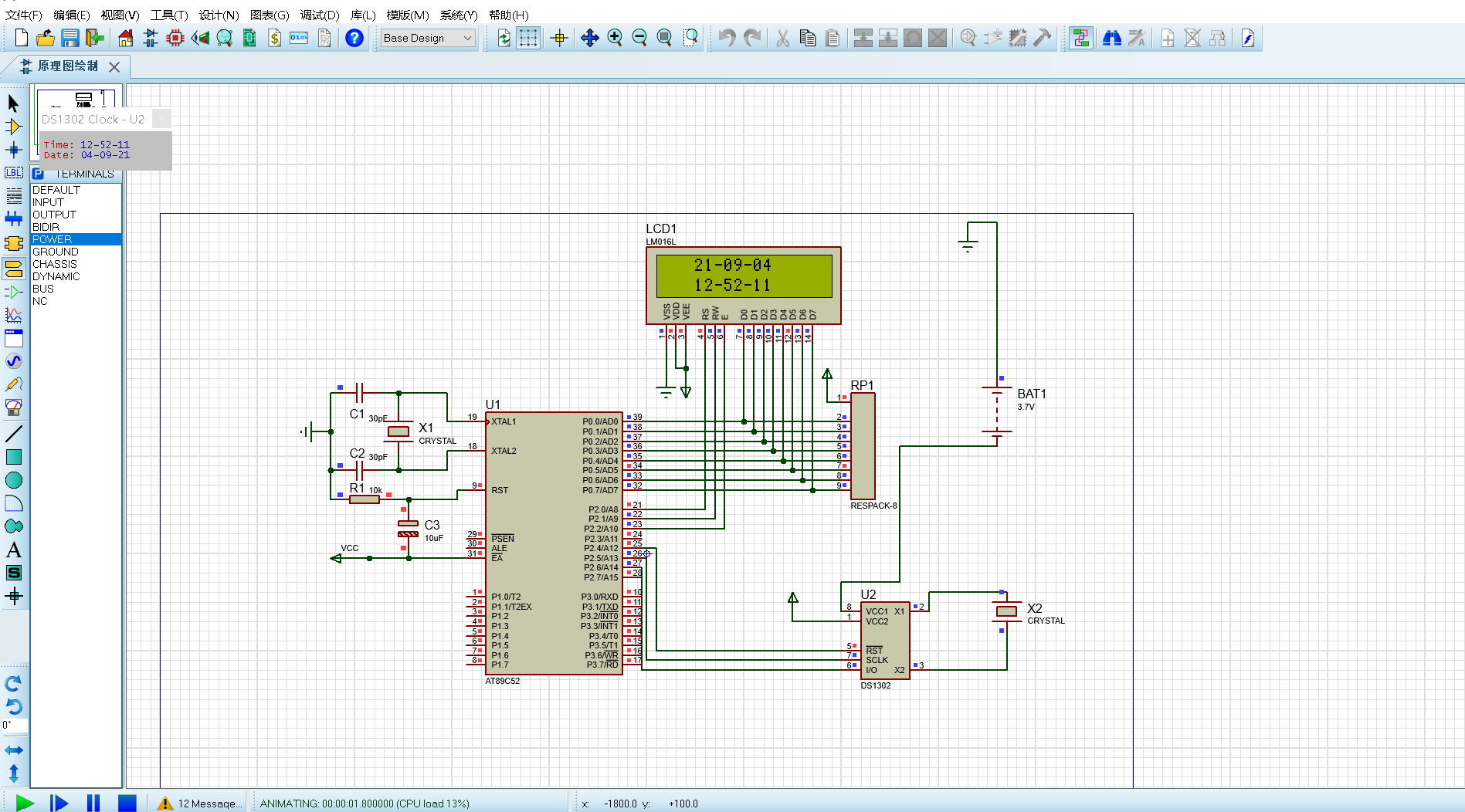Open a project with folder icon

click(46, 38)
